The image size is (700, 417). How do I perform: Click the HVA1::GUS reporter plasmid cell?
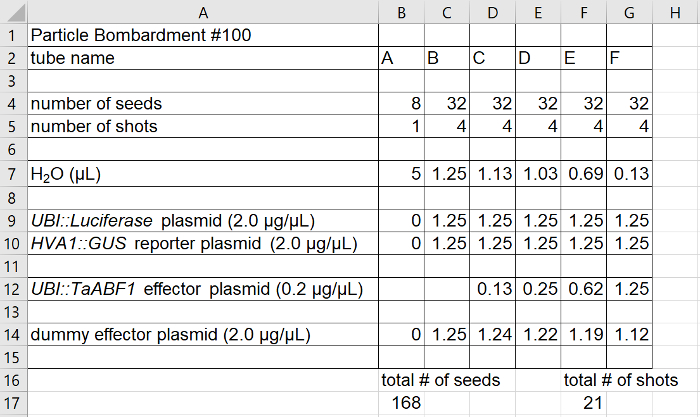(x=195, y=243)
